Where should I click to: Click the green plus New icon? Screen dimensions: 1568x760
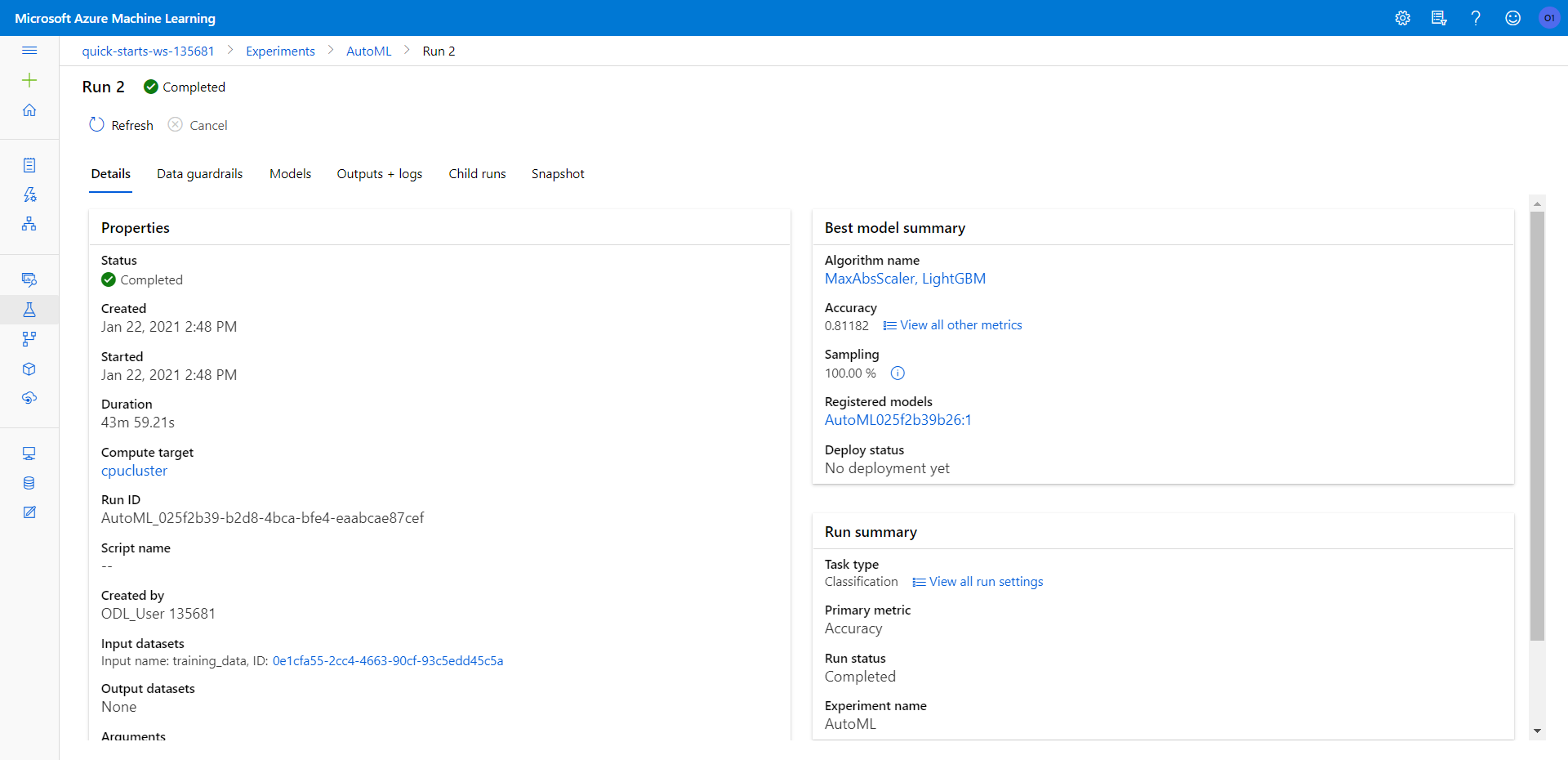[x=29, y=80]
